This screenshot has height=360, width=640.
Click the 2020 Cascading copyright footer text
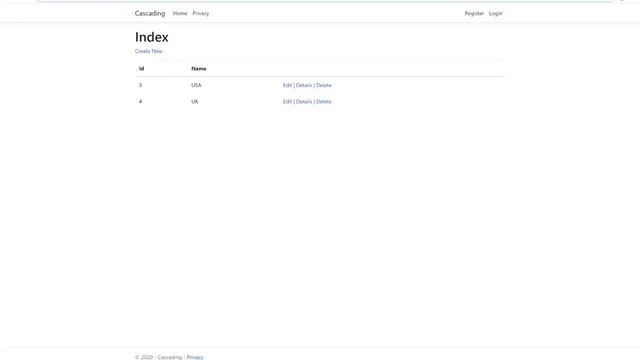158,357
